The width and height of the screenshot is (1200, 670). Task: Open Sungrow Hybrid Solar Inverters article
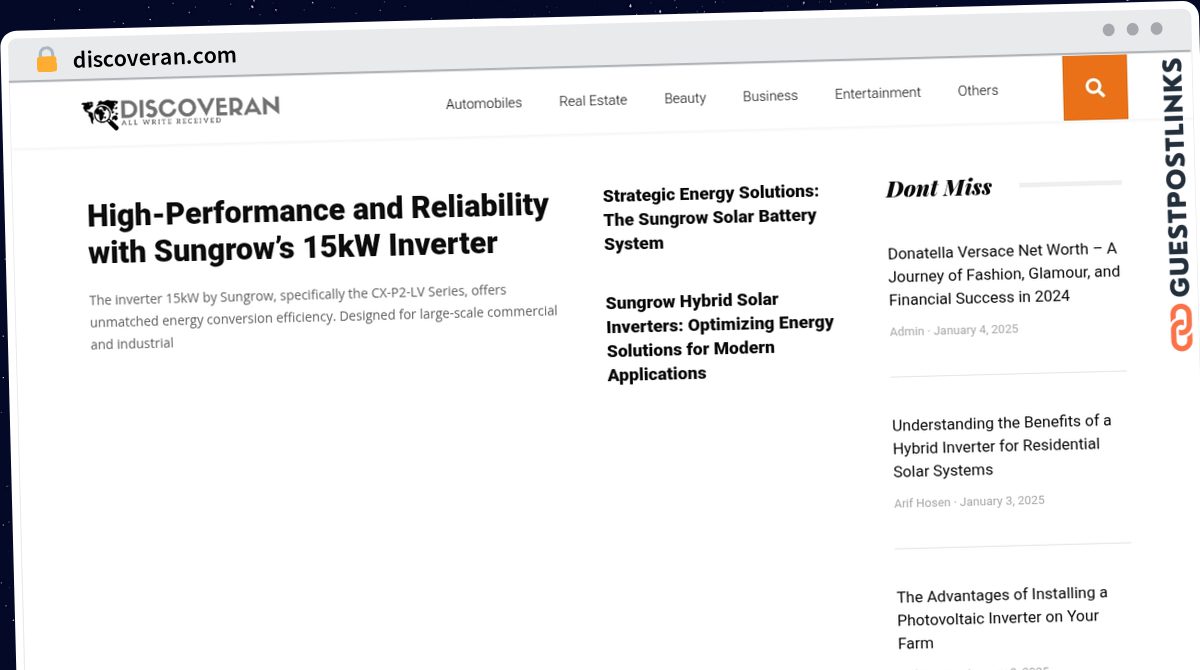point(720,337)
